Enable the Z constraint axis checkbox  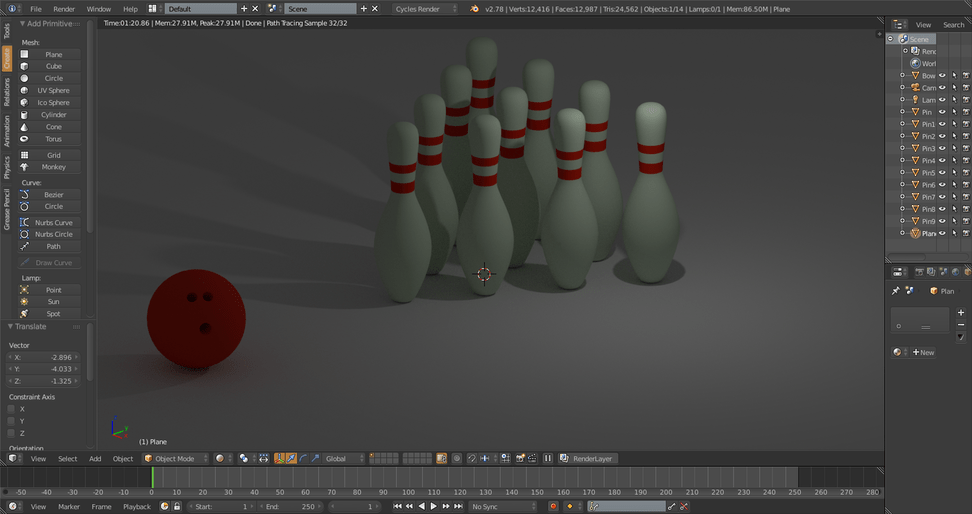[11, 433]
